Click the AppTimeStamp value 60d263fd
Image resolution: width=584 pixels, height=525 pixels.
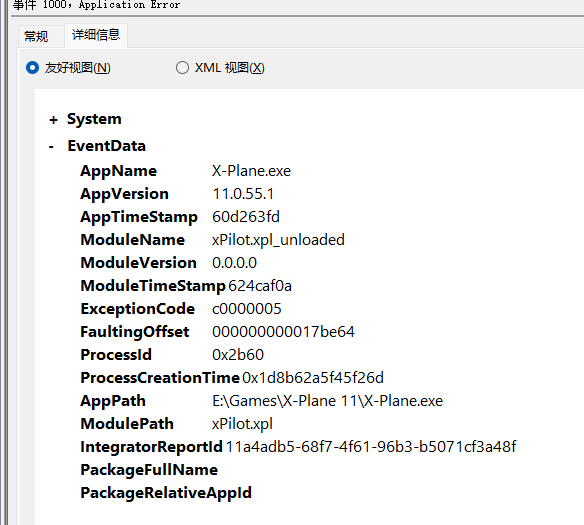tap(246, 217)
